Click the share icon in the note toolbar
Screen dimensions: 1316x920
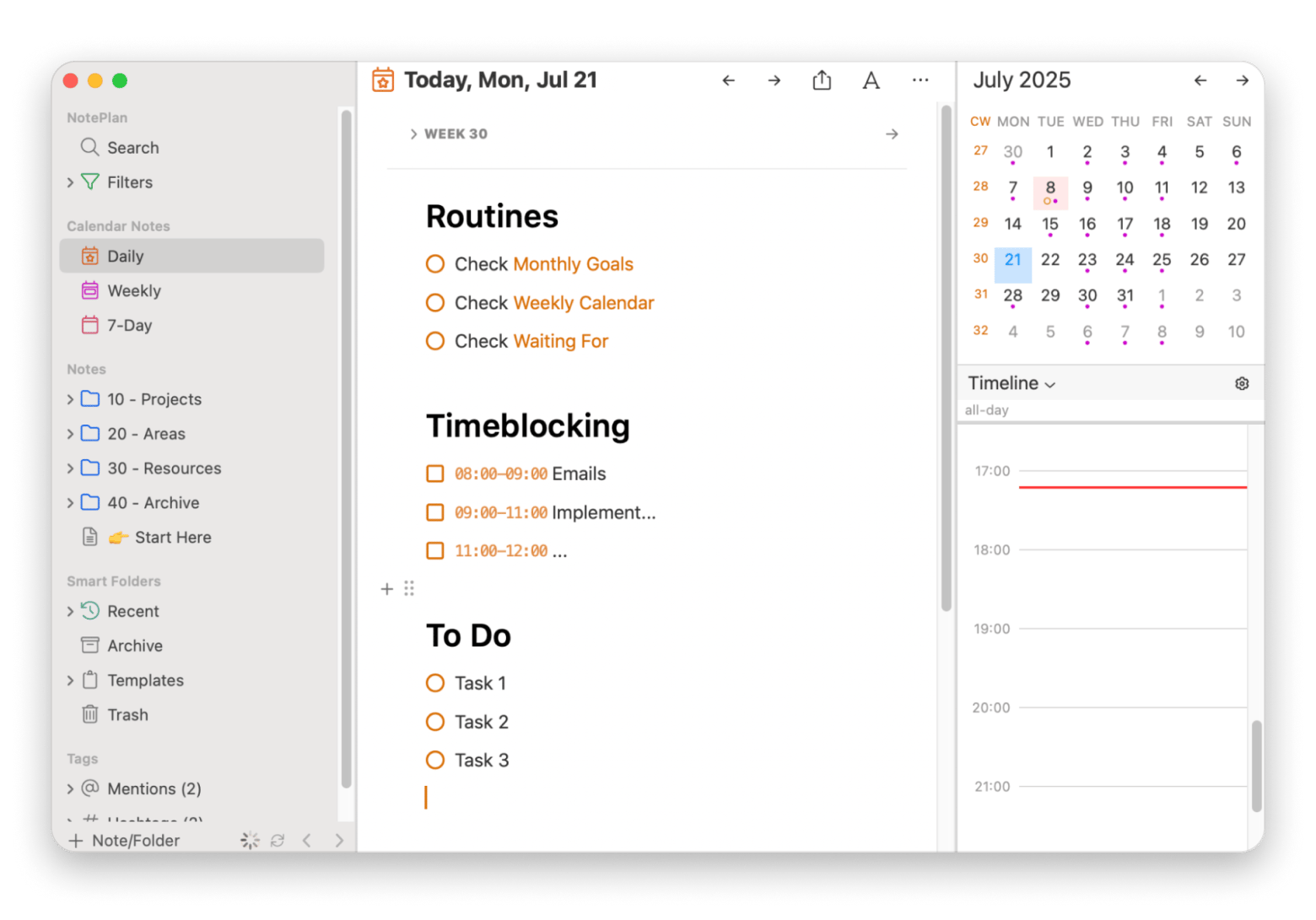[822, 80]
